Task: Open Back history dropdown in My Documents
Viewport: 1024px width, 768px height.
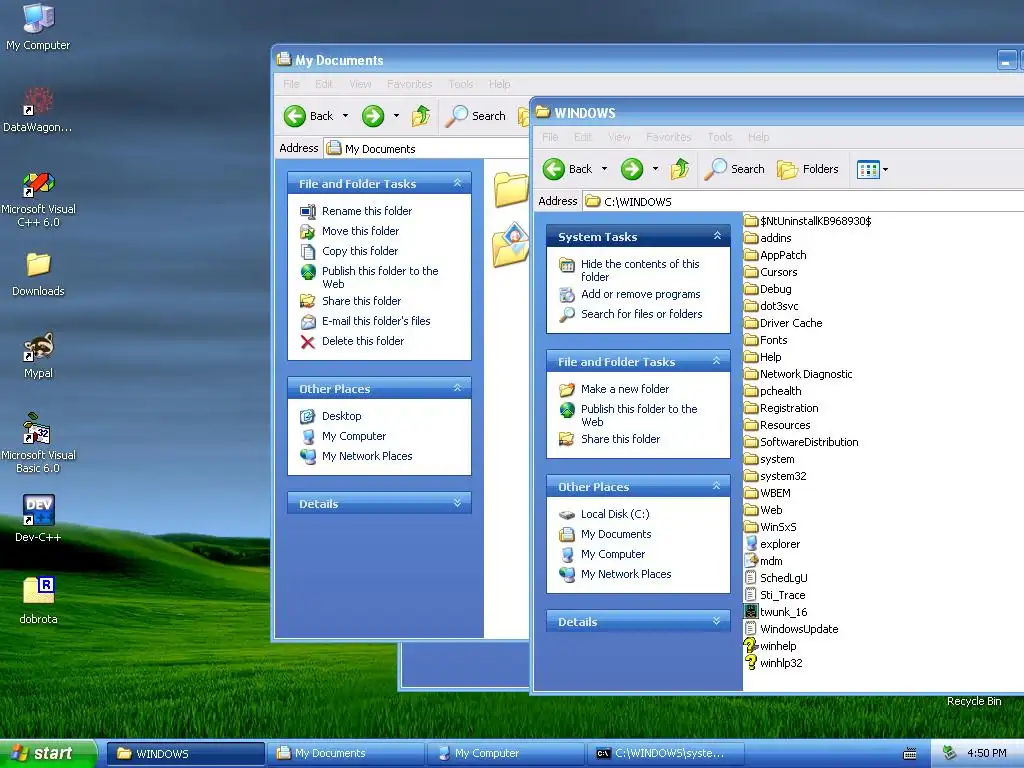Action: point(345,116)
